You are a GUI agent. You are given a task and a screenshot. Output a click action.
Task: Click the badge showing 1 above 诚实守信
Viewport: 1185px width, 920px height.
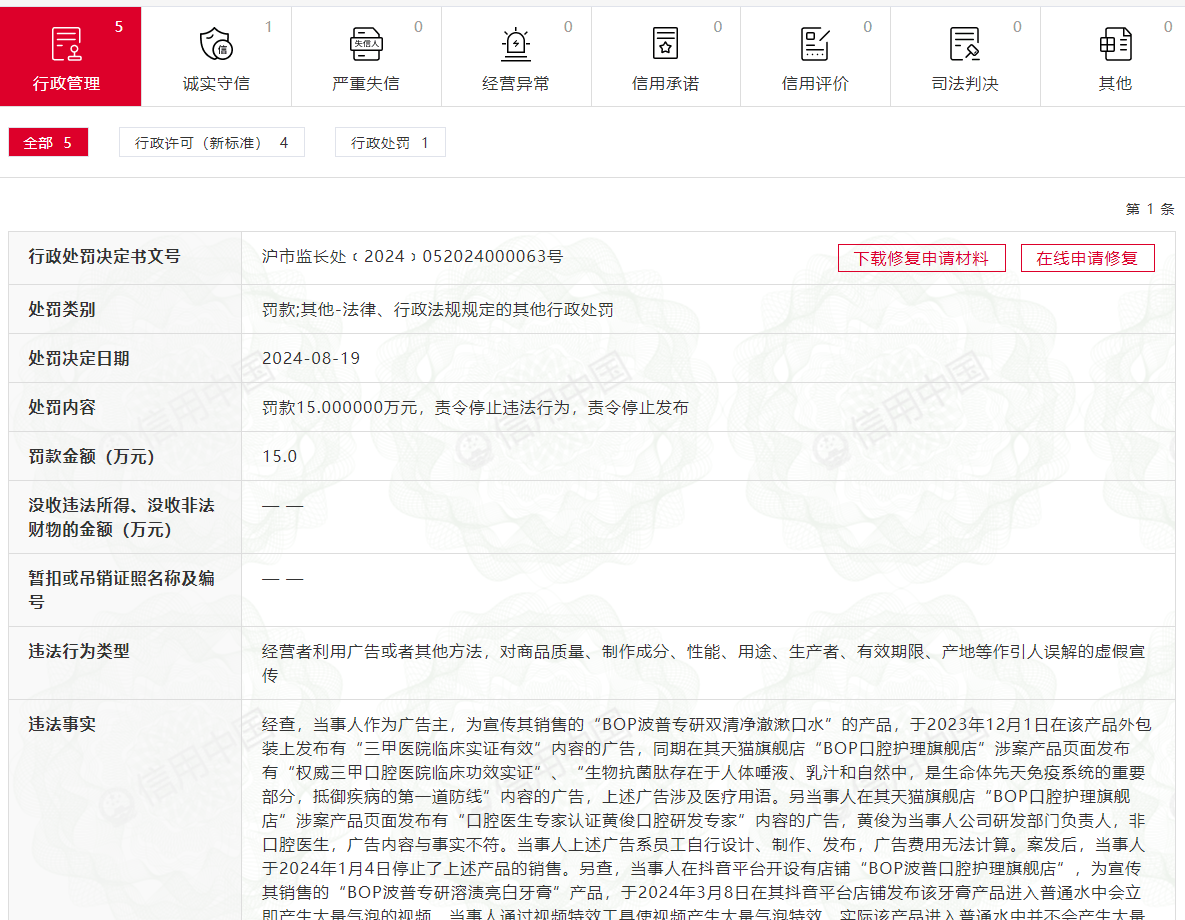coord(269,27)
